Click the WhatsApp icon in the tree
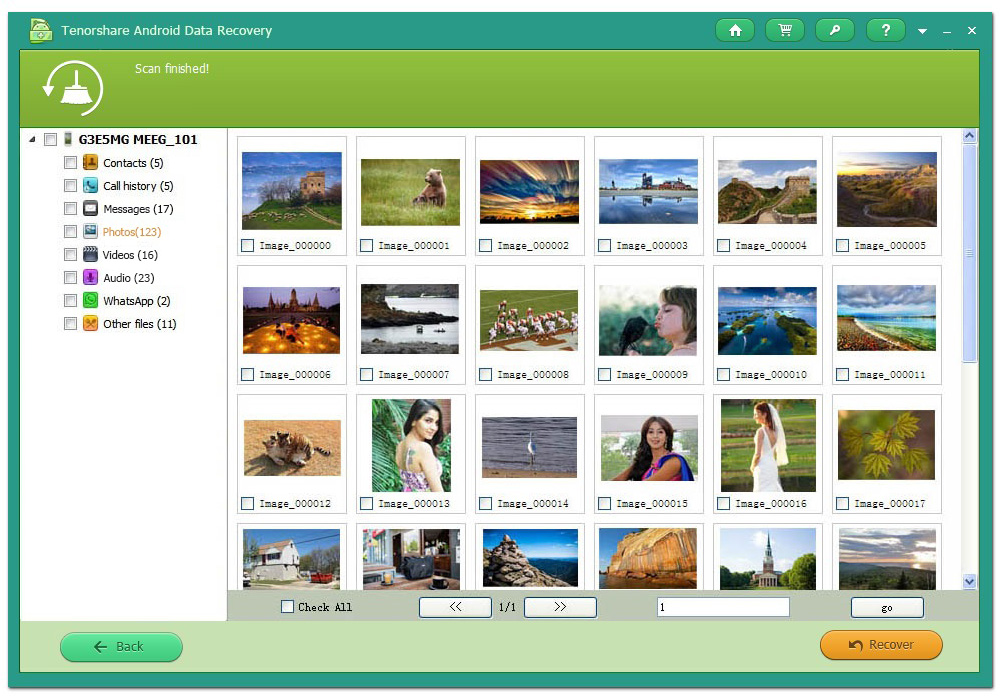 pos(89,300)
